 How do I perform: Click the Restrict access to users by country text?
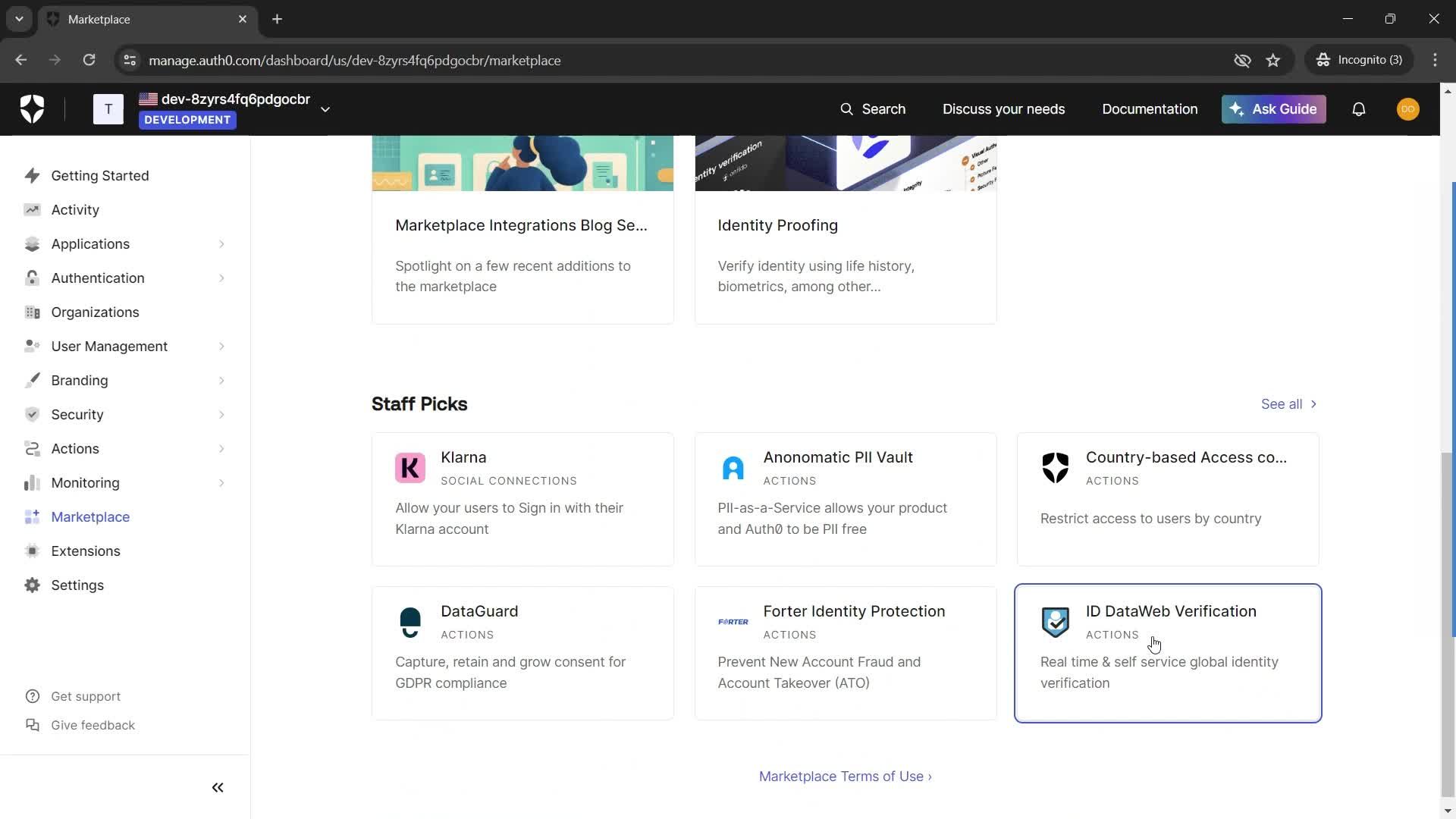pos(1151,519)
